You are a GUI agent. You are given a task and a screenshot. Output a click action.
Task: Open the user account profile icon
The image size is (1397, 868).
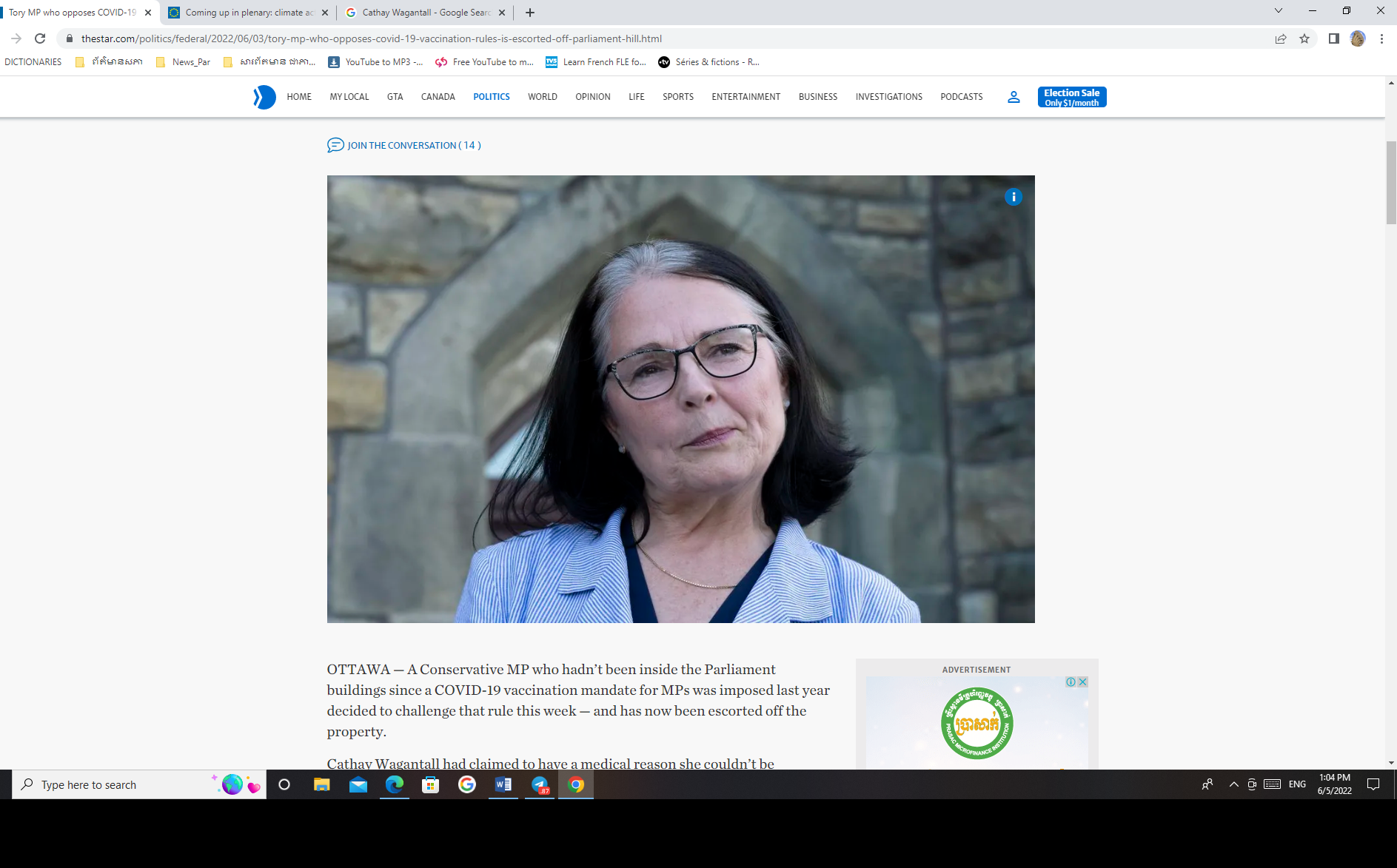tap(1014, 97)
